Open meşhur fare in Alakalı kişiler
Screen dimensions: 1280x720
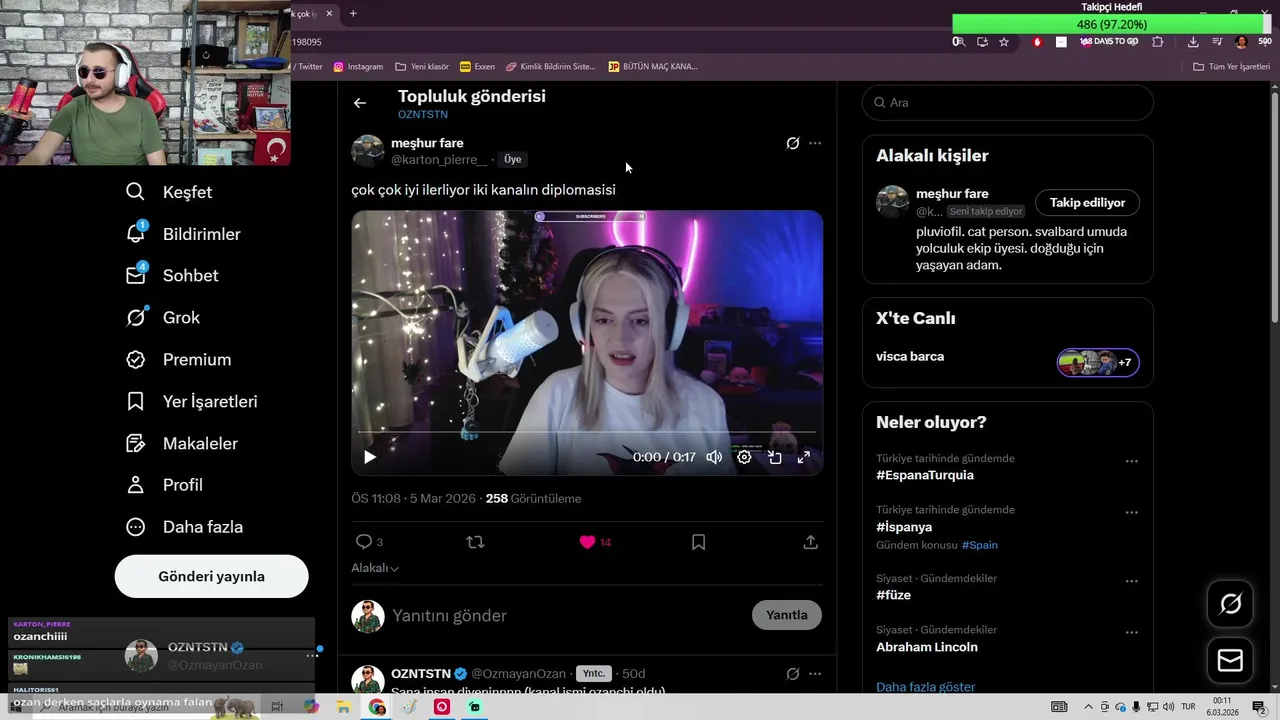[952, 194]
